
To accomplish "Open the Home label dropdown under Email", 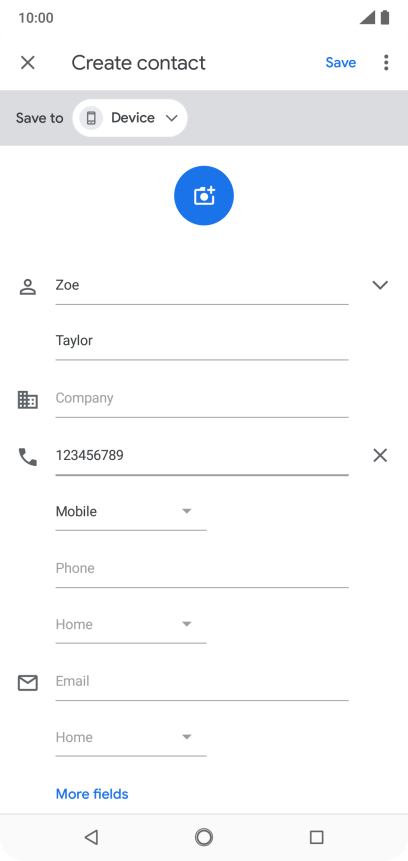I will coord(131,737).
